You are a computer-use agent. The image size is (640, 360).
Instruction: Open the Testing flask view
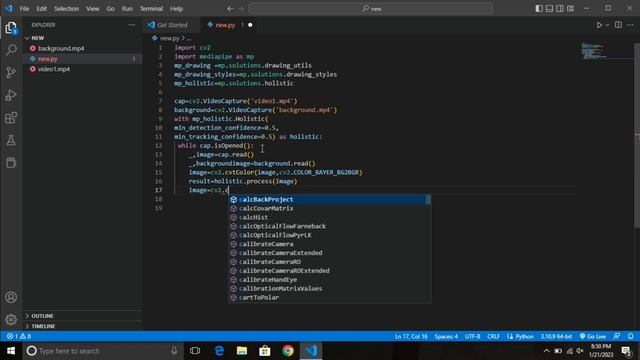tap(11, 140)
